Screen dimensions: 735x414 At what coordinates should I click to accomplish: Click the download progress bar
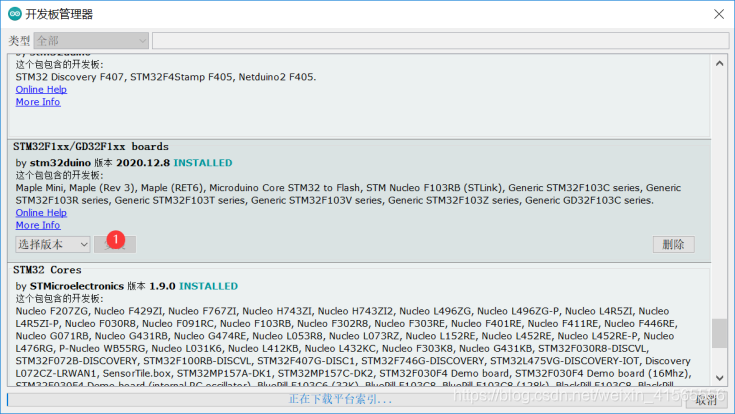point(344,399)
